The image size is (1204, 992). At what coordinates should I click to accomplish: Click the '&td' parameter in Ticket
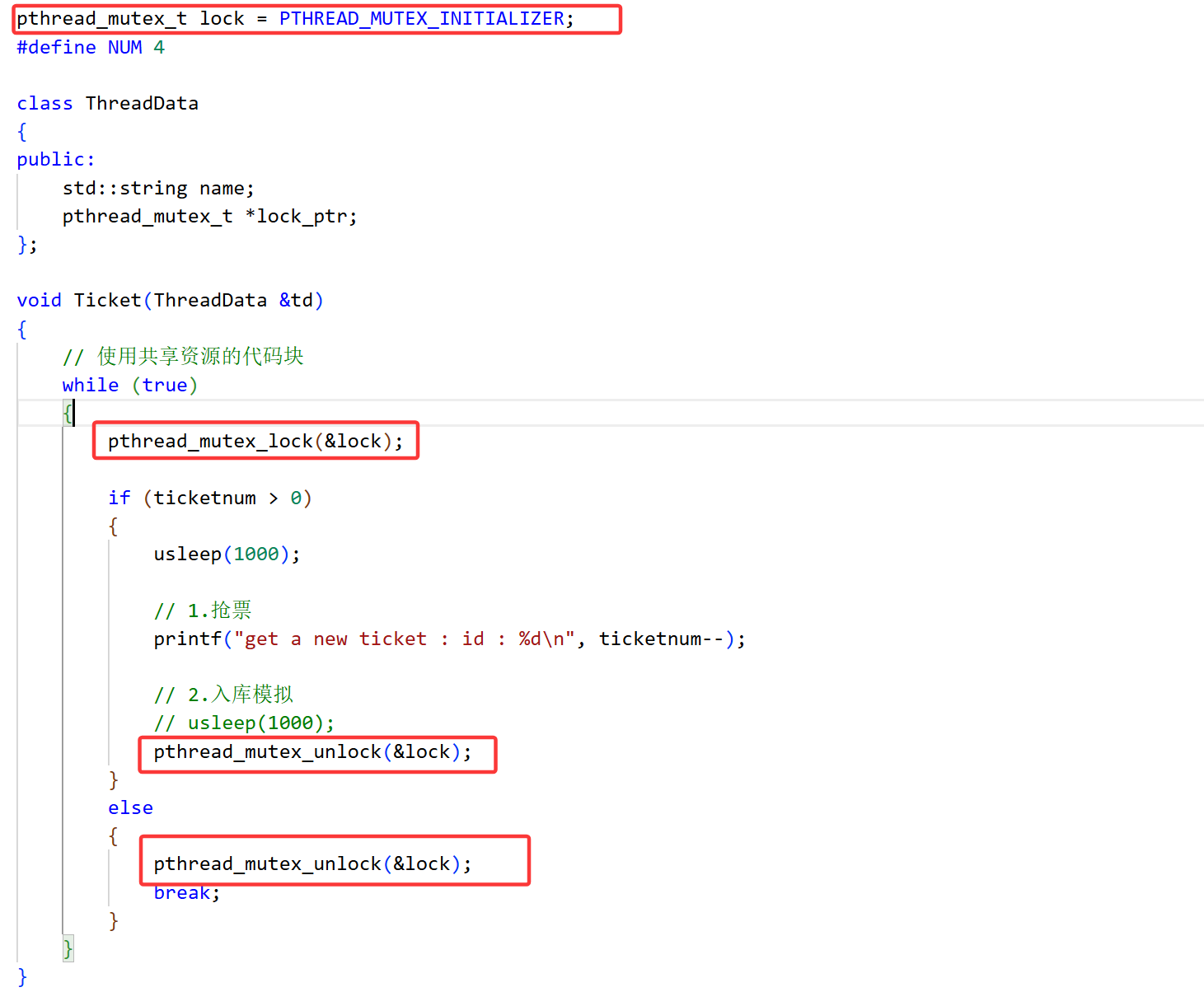tap(296, 300)
